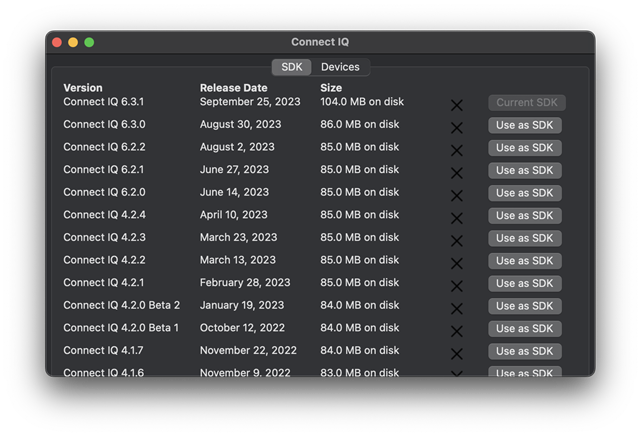
Task: Click the 86.0 MB on disk size
Action: pyautogui.click(x=360, y=124)
